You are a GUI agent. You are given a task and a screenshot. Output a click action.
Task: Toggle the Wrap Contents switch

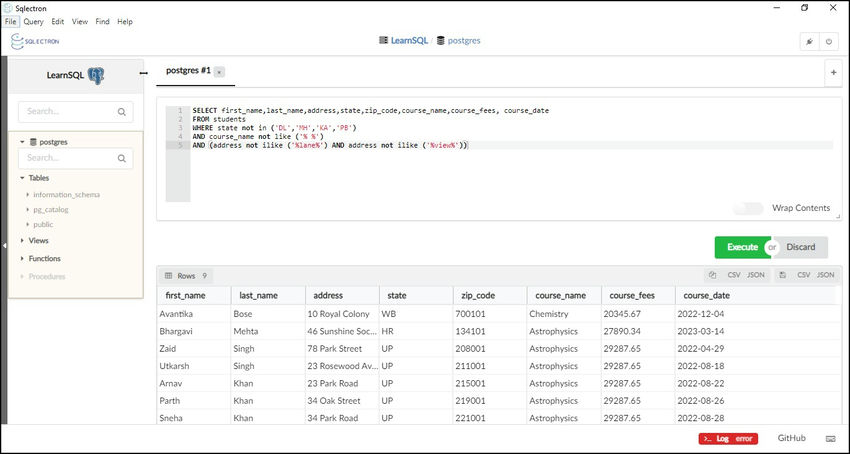750,208
